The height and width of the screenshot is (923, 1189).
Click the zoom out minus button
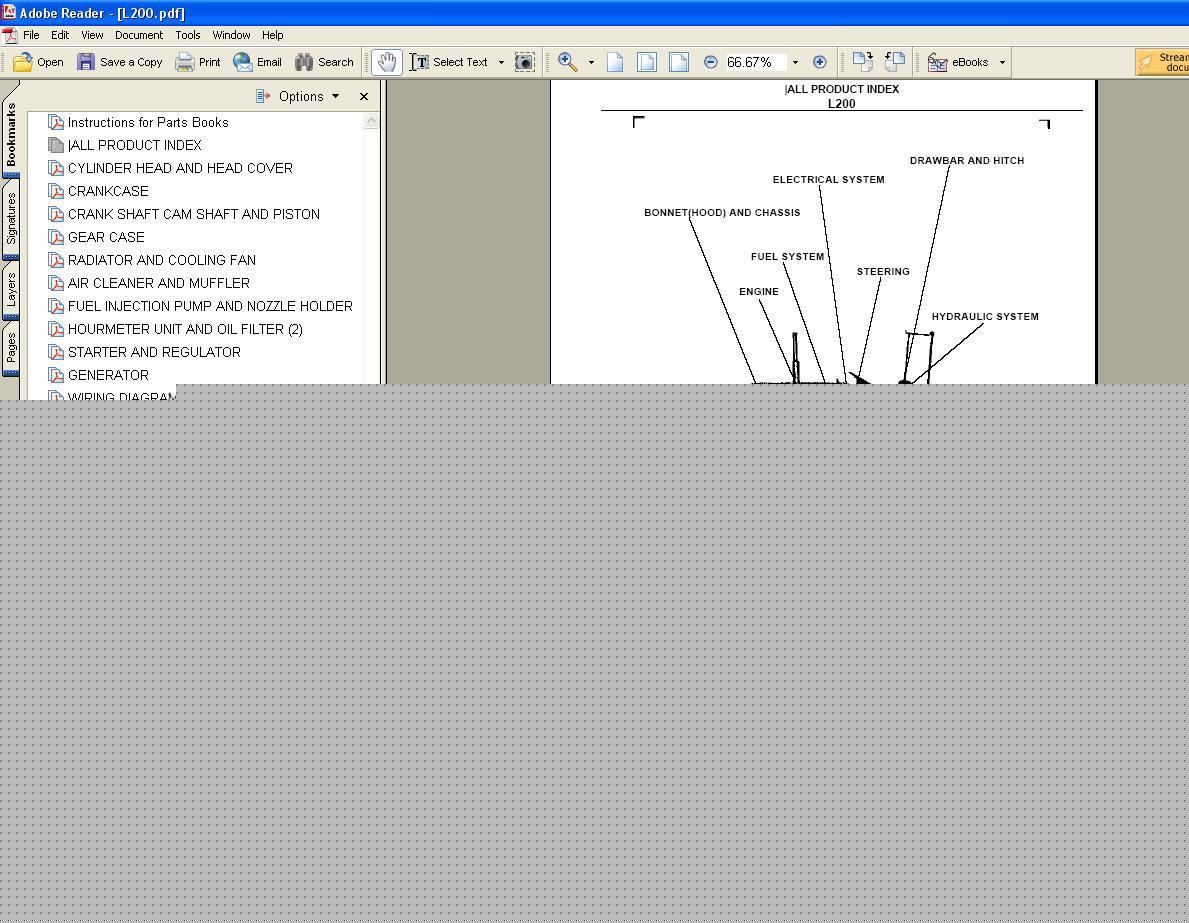pos(711,62)
